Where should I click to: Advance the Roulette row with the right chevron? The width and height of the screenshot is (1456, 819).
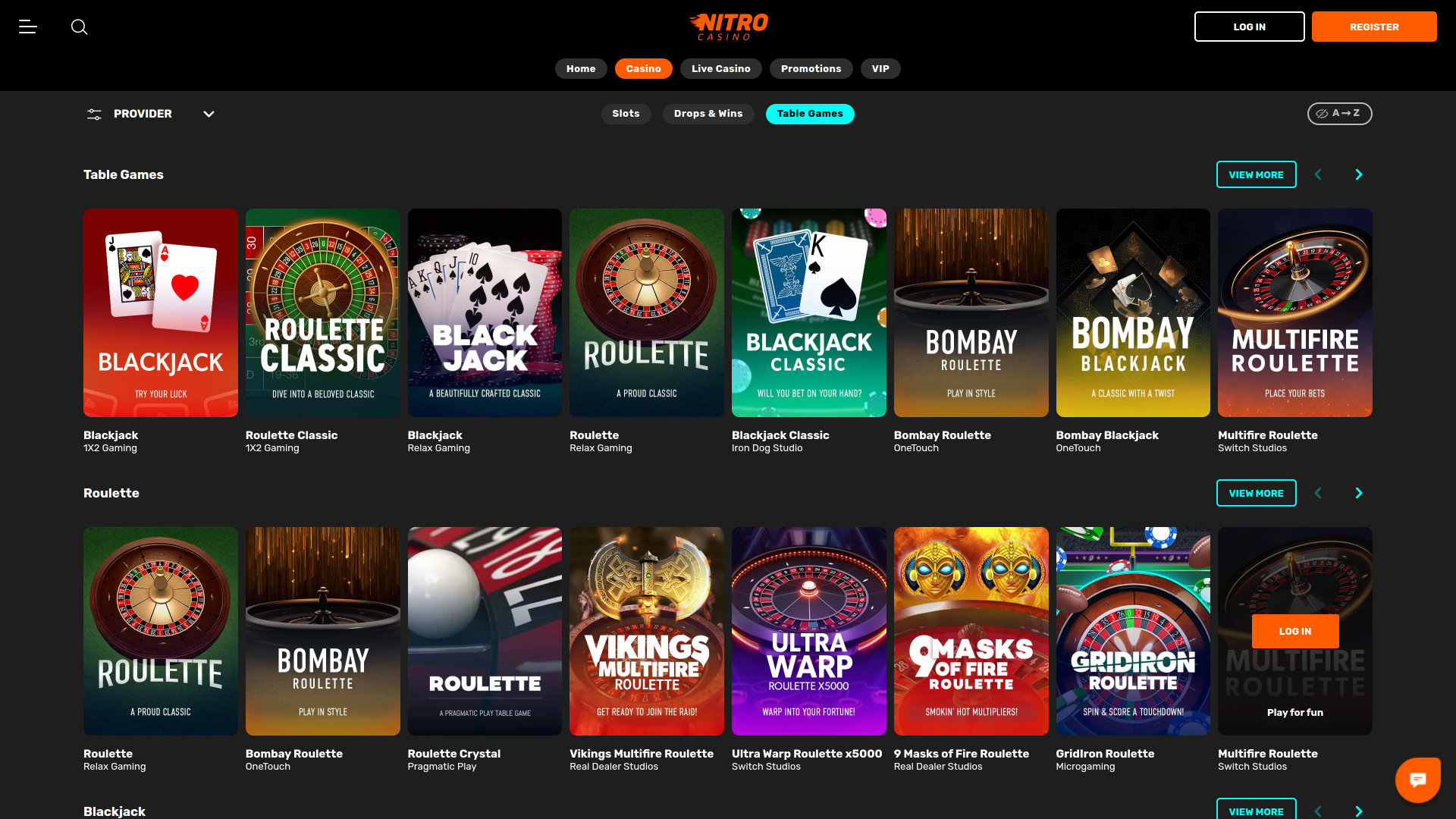click(x=1358, y=492)
